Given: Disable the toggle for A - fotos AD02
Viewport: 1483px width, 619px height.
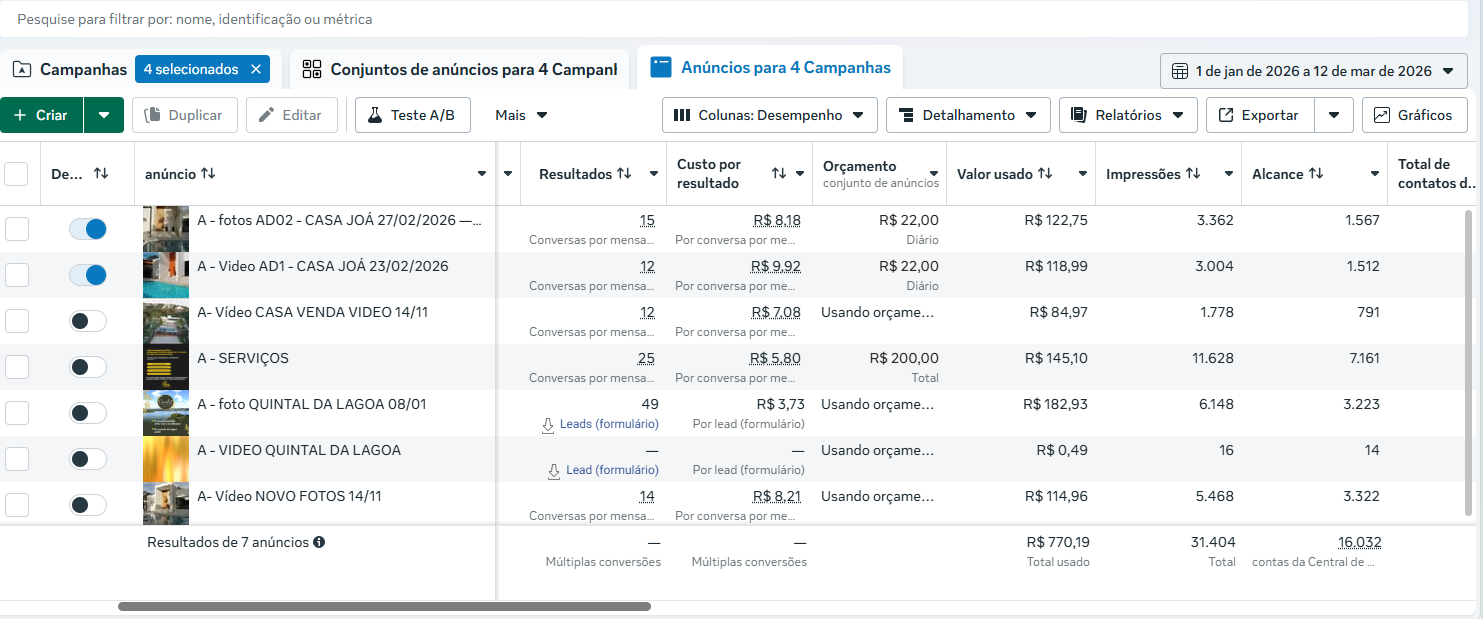Looking at the screenshot, I should (88, 229).
